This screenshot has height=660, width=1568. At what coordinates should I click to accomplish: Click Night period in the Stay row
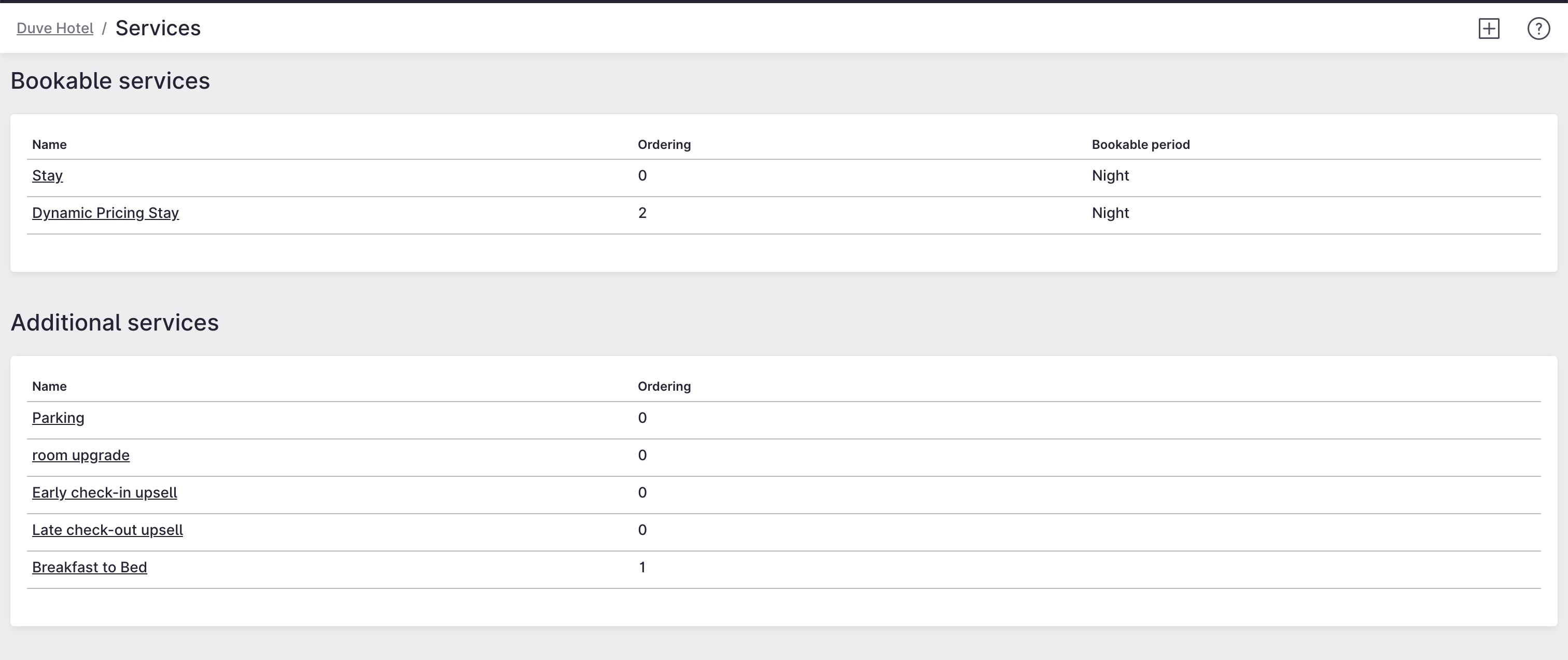(x=1110, y=175)
